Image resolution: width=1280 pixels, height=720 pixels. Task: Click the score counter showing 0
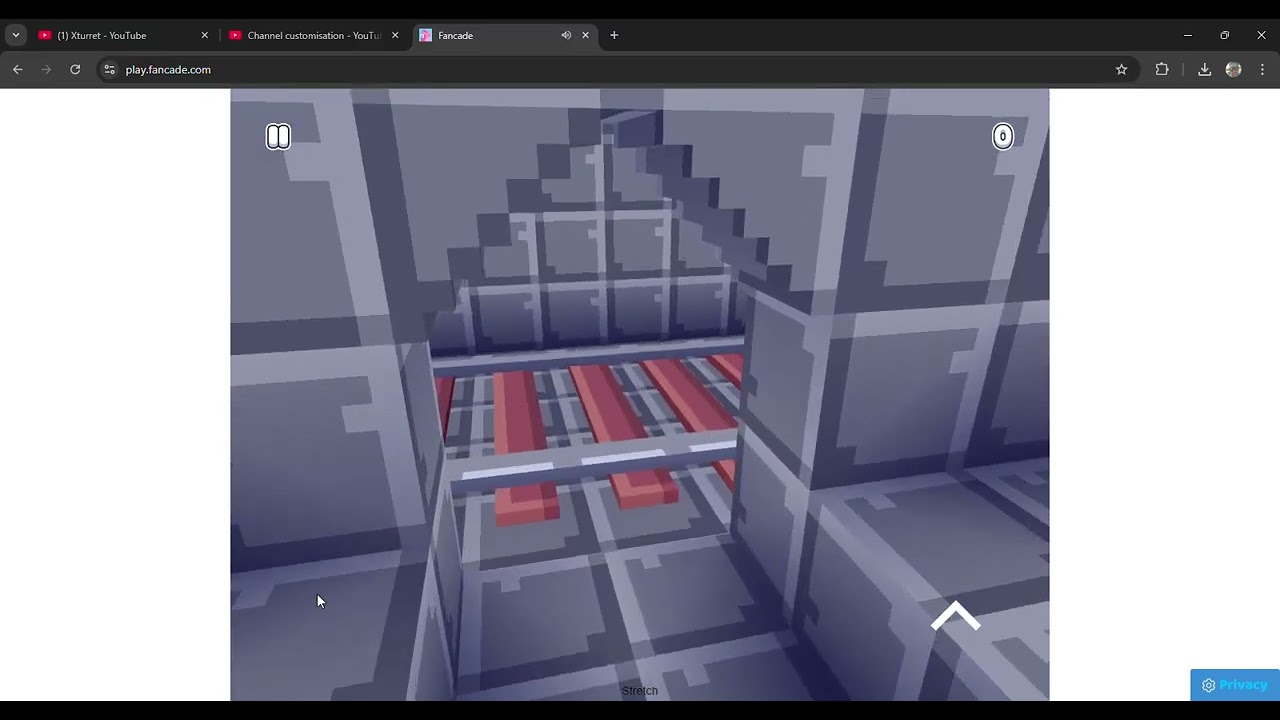pyautogui.click(x=1002, y=137)
